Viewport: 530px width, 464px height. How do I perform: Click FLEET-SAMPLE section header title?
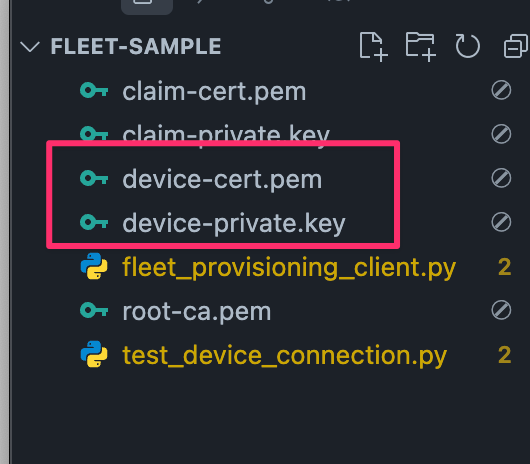pos(136,46)
